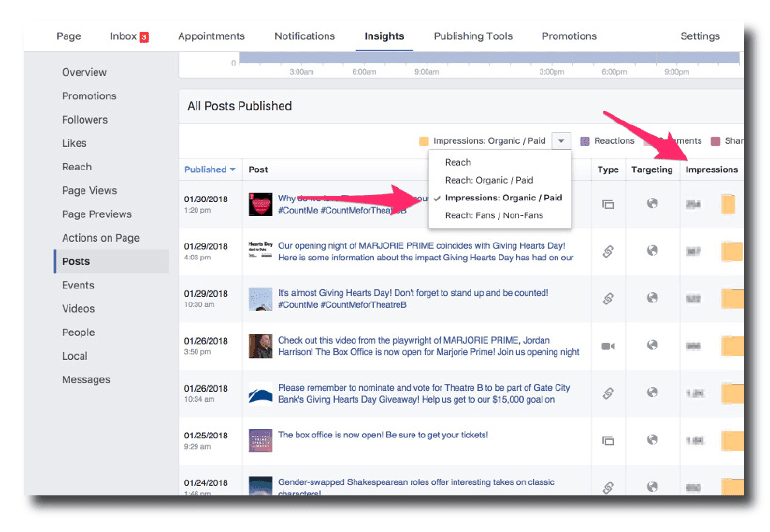Open 'box office is now open' post link
This screenshot has width=770, height=532.
(x=383, y=435)
